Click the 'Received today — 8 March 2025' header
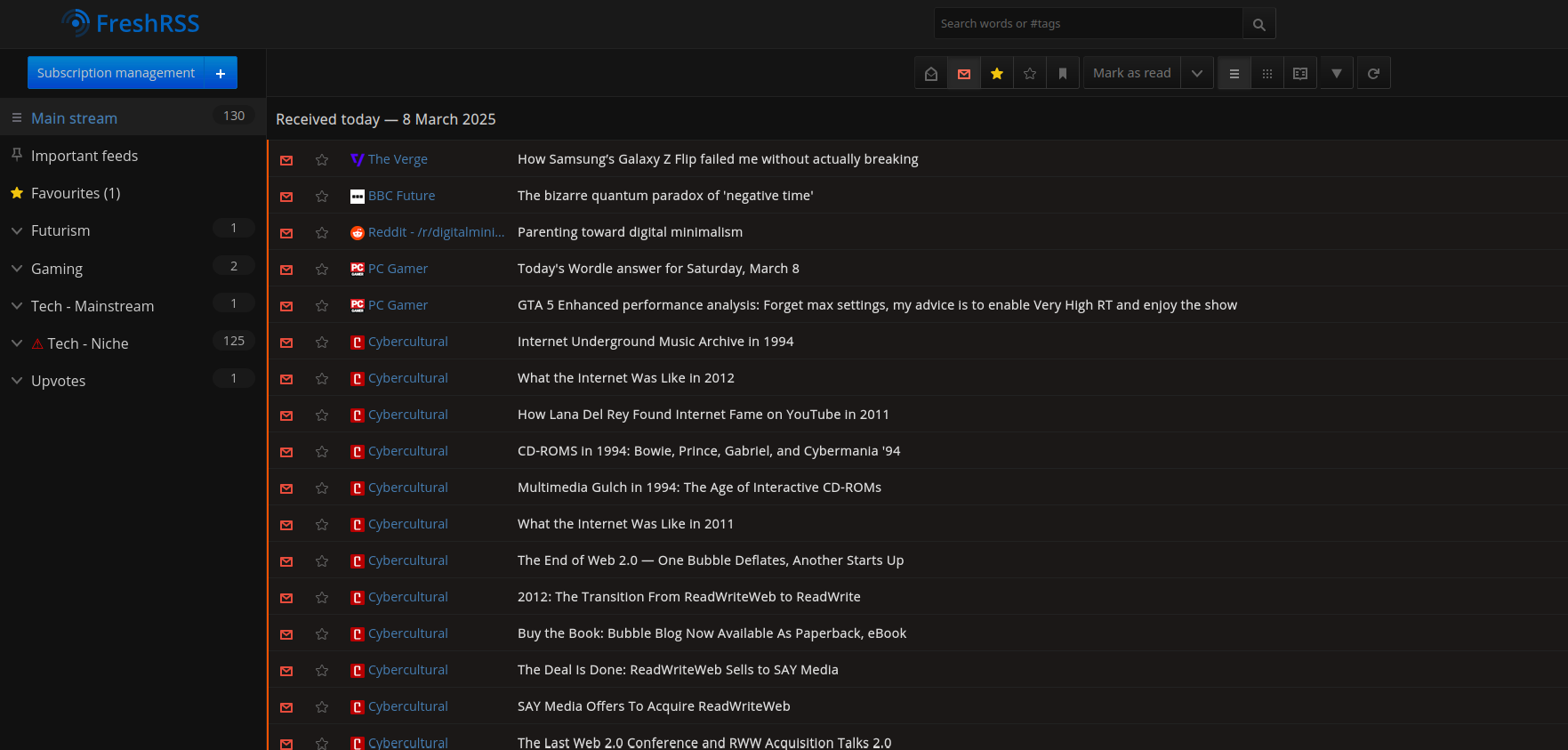This screenshot has height=750, width=1568. click(x=386, y=119)
